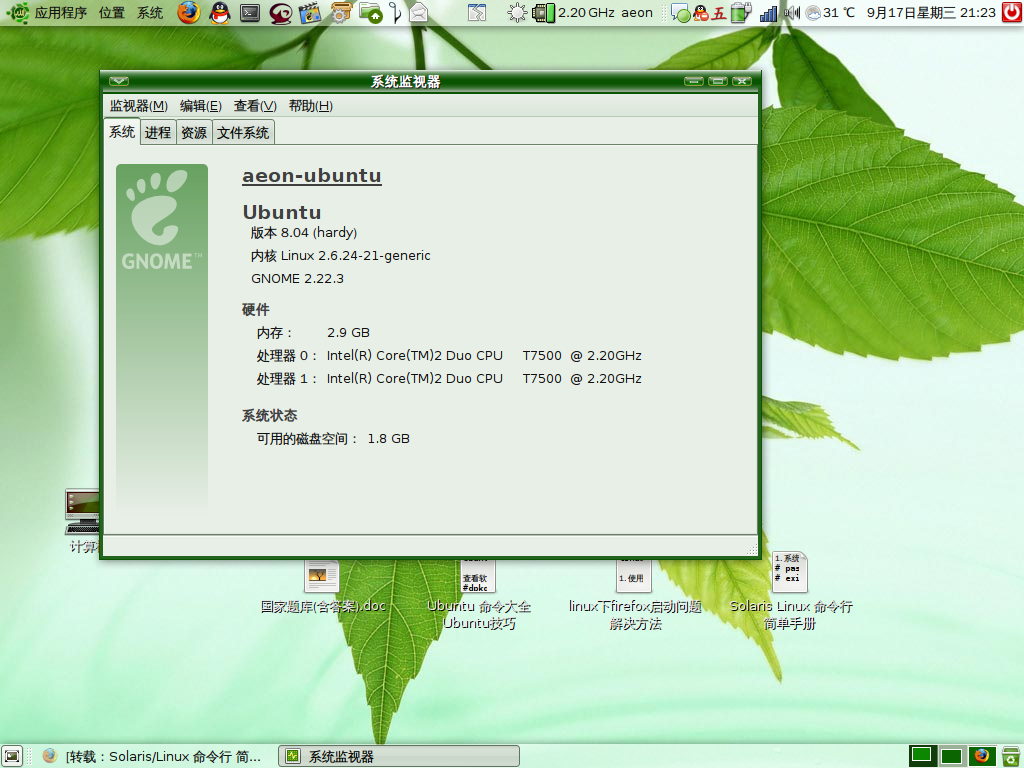Open the battery power manager icon
The height and width of the screenshot is (768, 1024).
741,12
